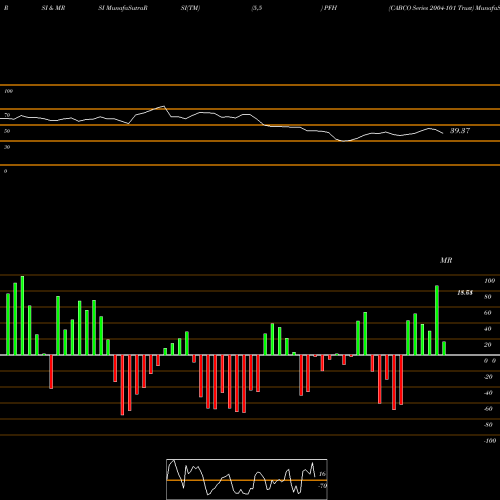
Task: Click the MR axis label 60
Action: pyautogui.click(x=487, y=313)
